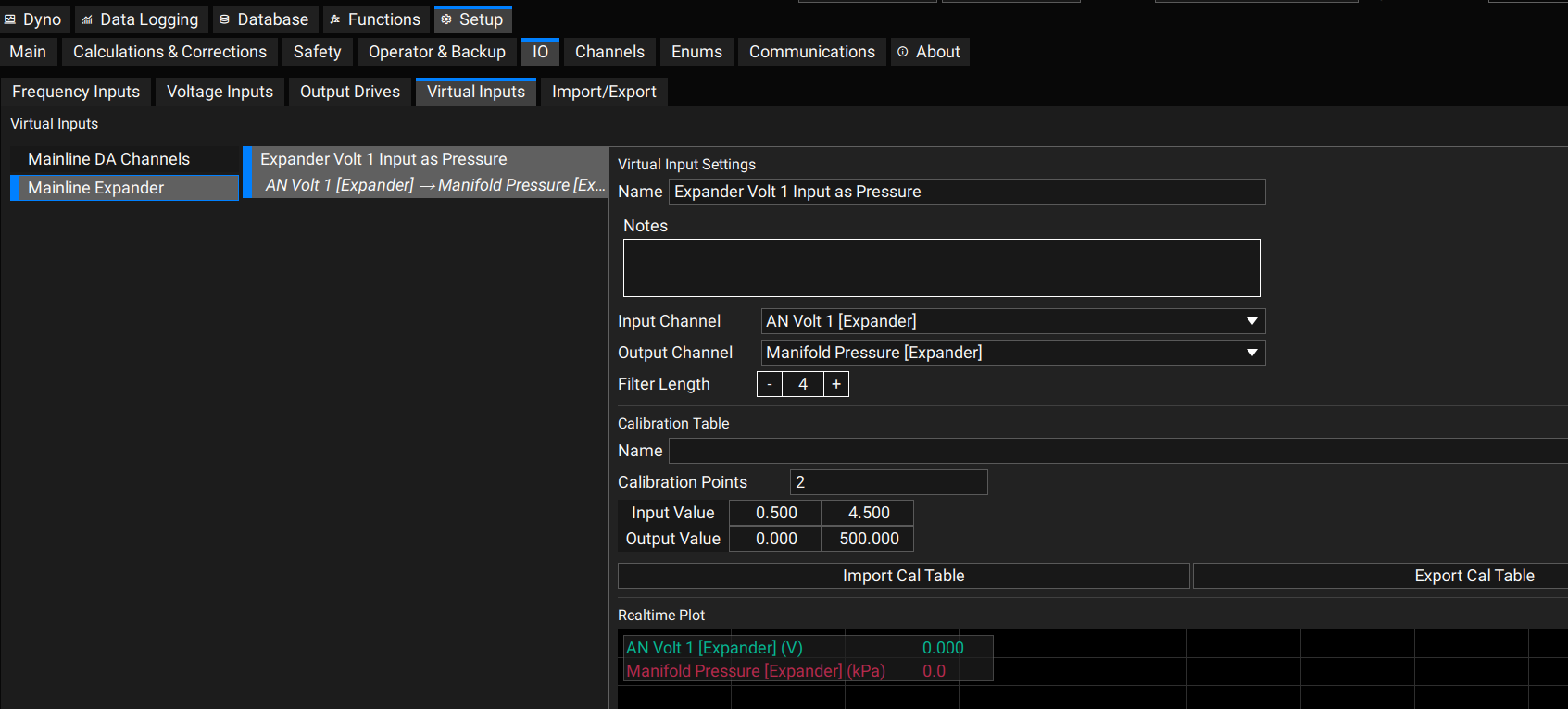
Task: Open the Database tab
Action: click(x=264, y=19)
